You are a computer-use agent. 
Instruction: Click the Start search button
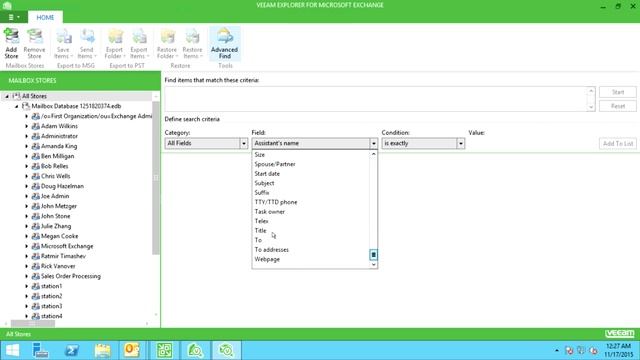[x=618, y=92]
